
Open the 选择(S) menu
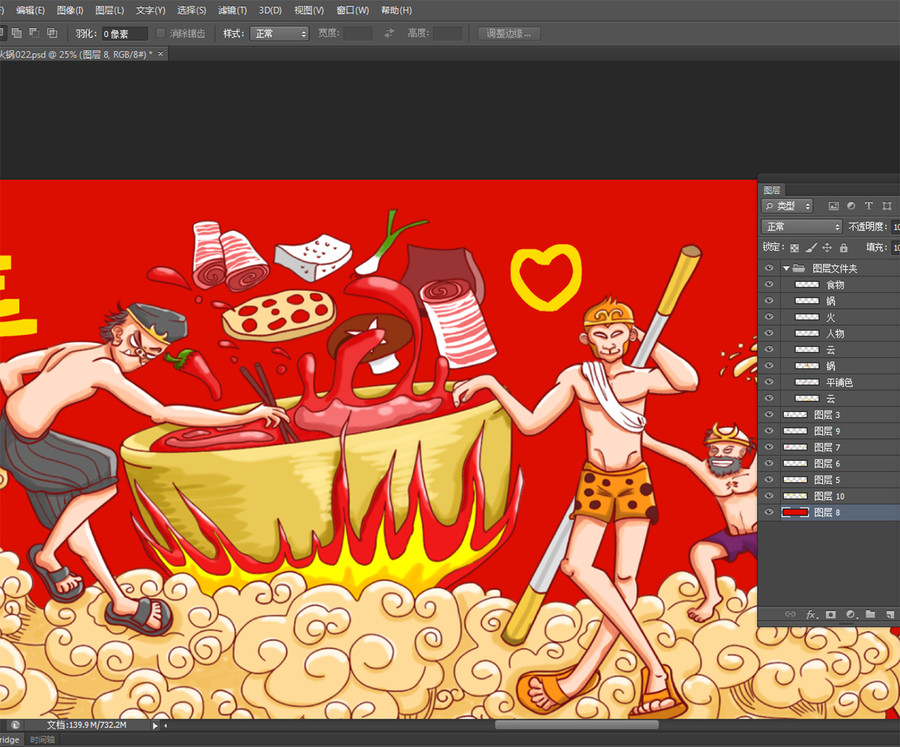191,10
